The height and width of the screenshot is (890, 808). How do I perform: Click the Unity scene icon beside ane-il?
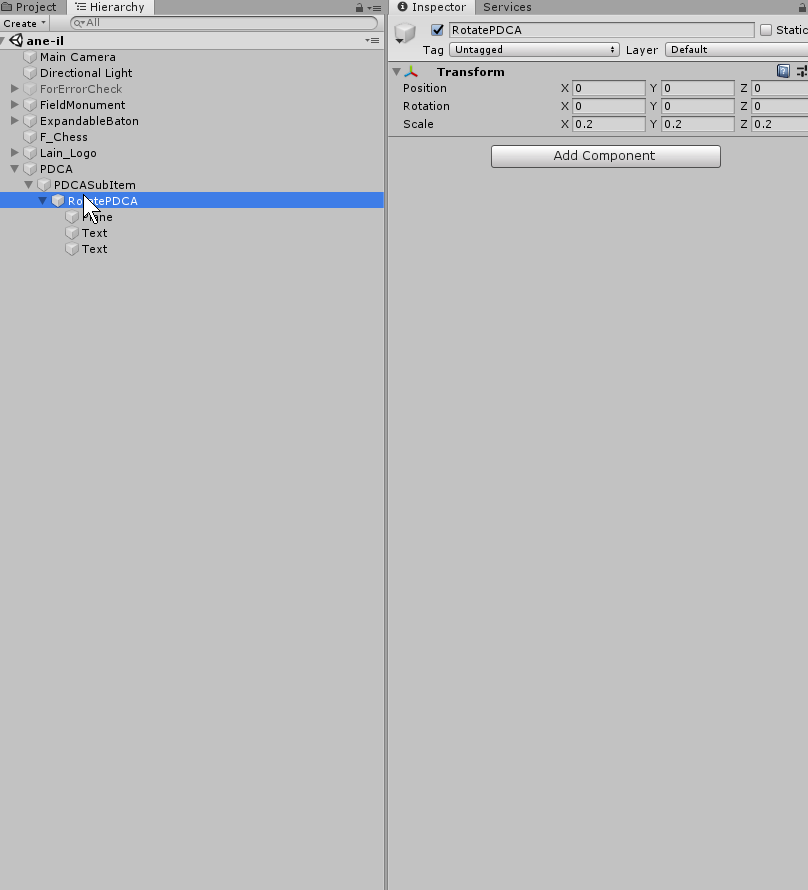pyautogui.click(x=16, y=40)
